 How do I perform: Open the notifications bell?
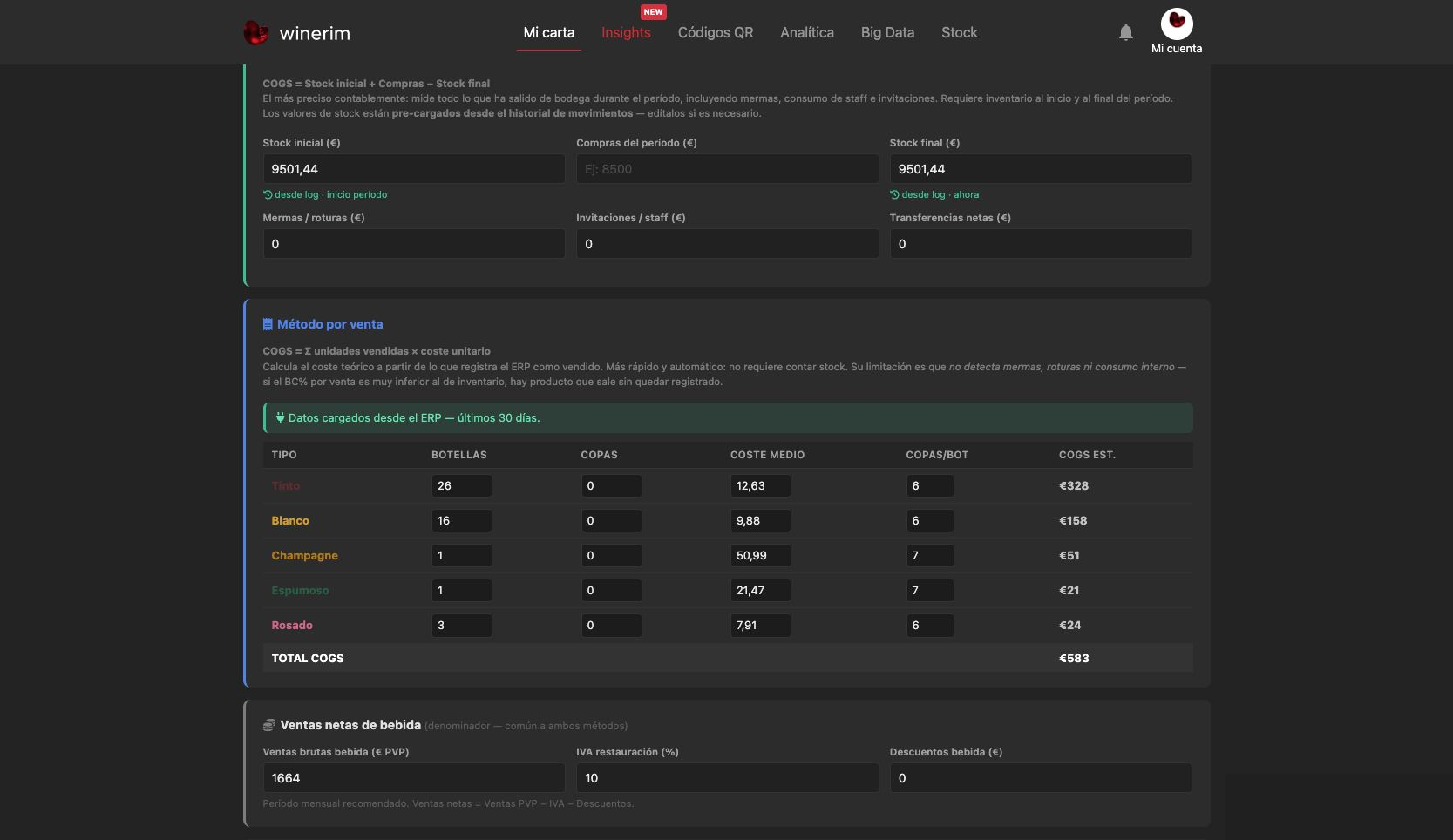pyautogui.click(x=1126, y=32)
